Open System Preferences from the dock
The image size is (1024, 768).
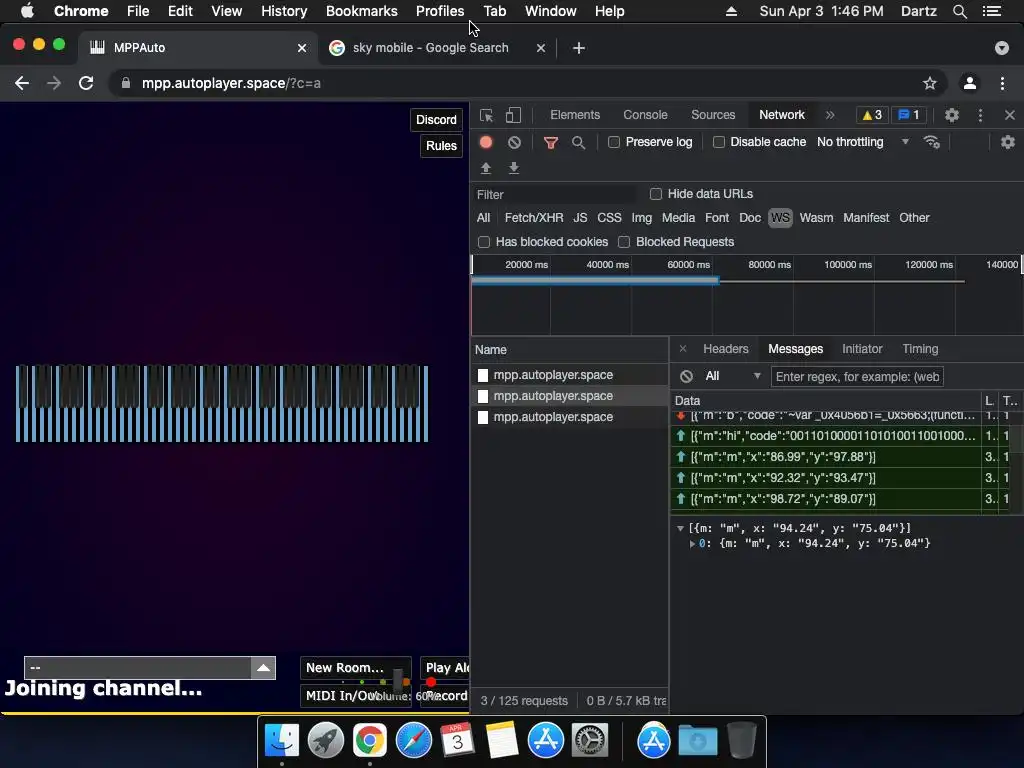click(590, 741)
